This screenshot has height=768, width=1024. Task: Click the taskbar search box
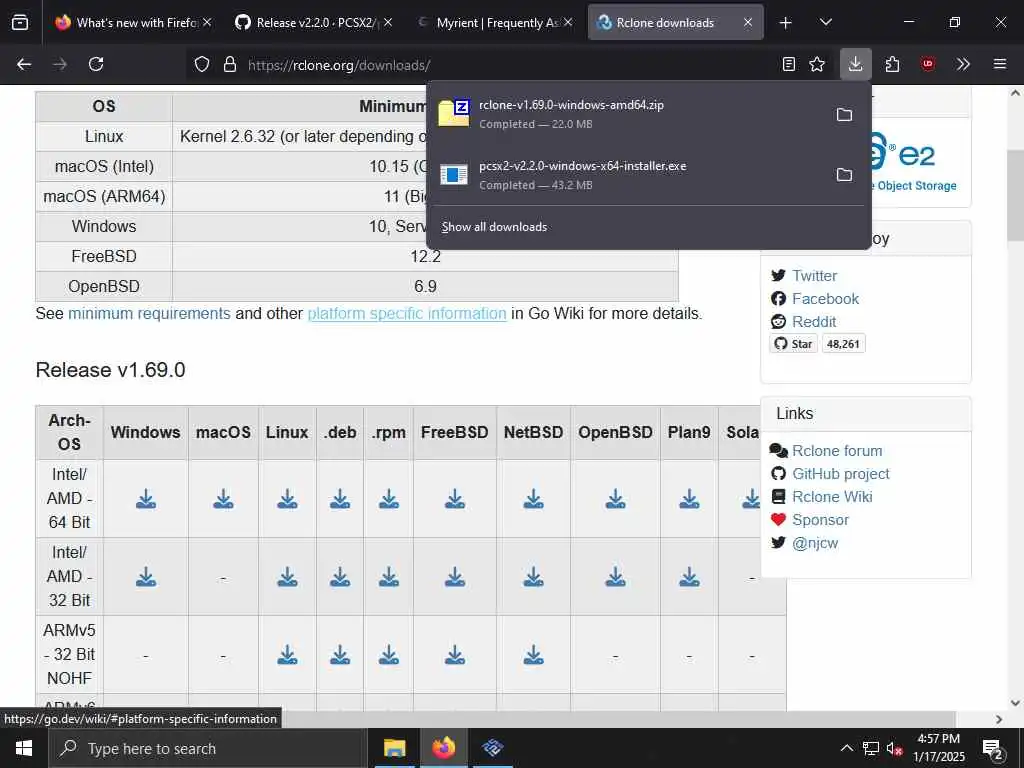point(207,748)
